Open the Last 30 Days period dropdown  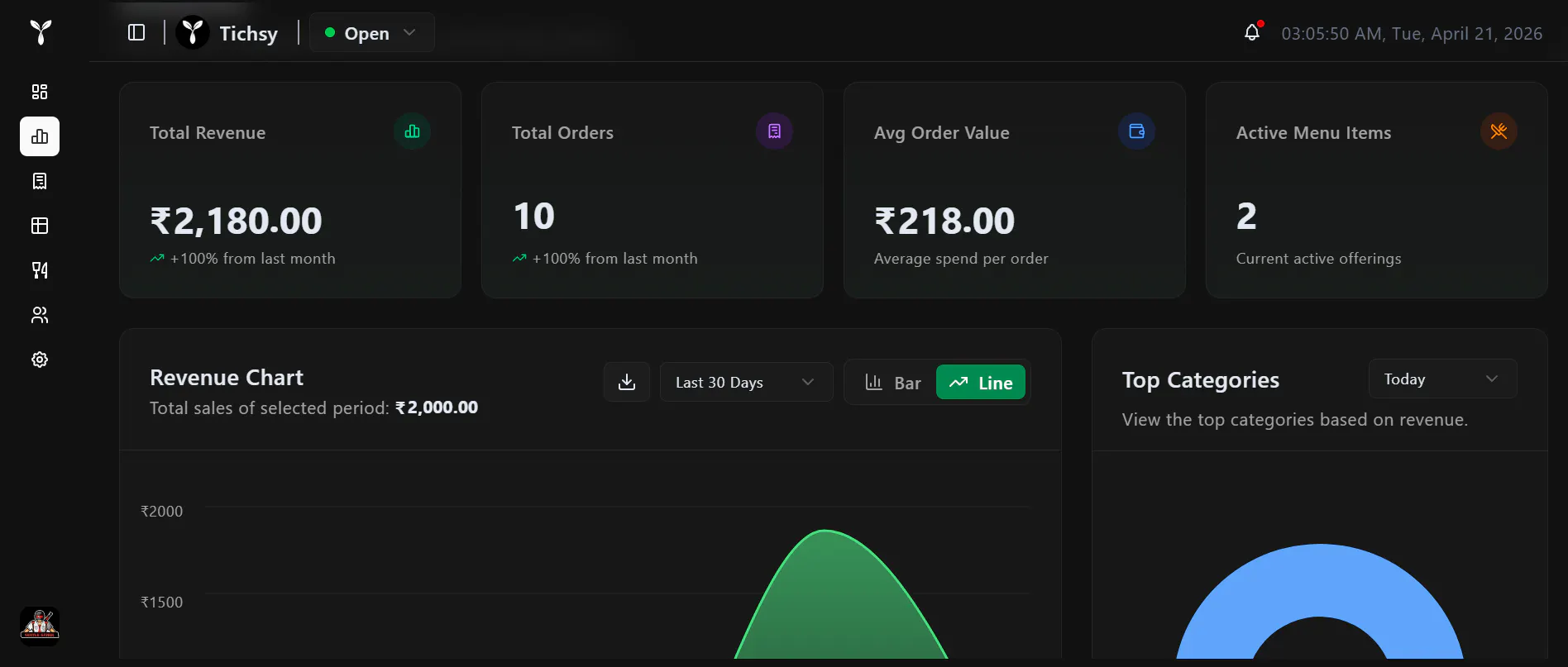click(746, 382)
